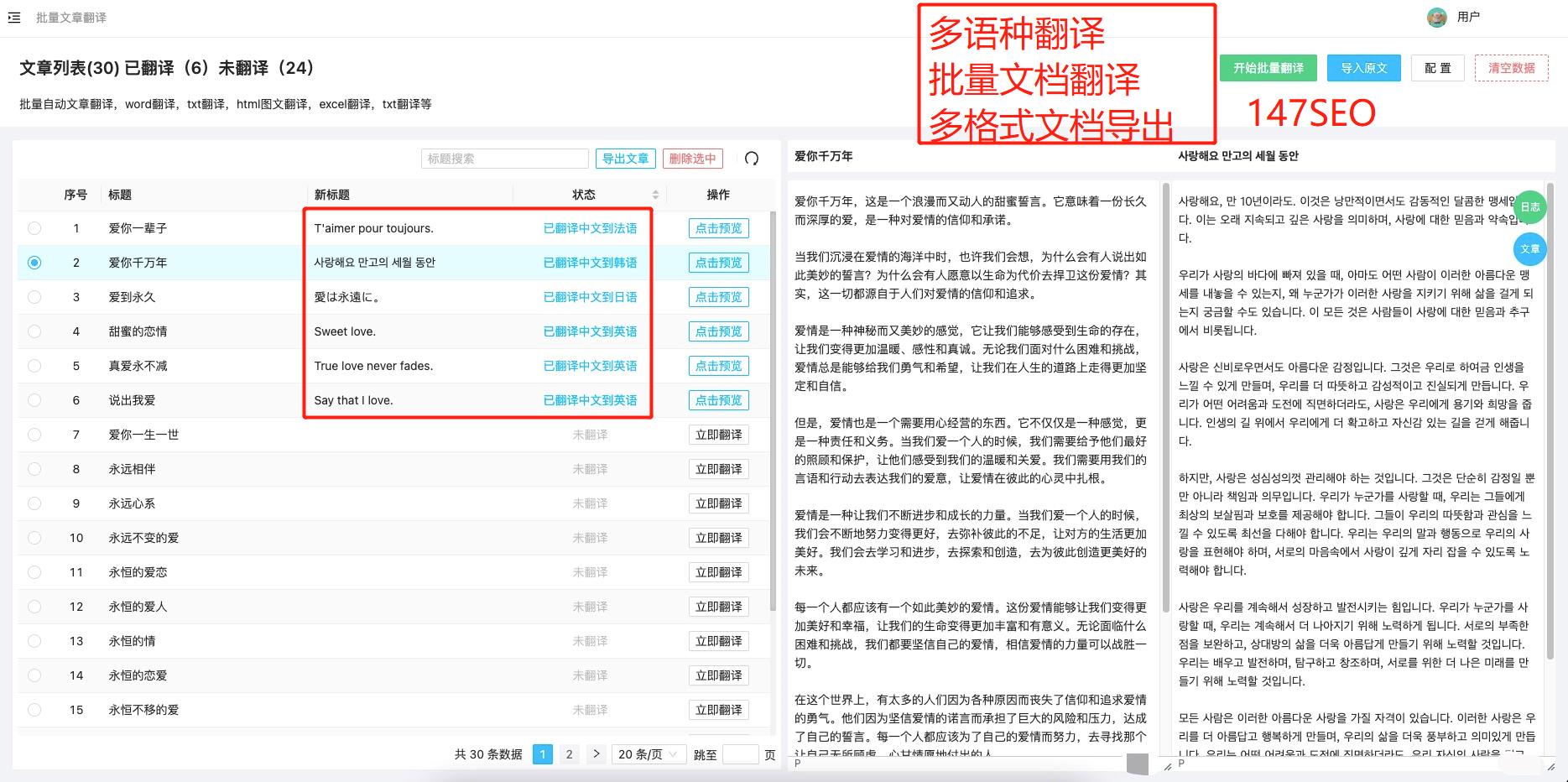Open the user avatar picture
The image size is (1568, 782).
[x=1436, y=18]
